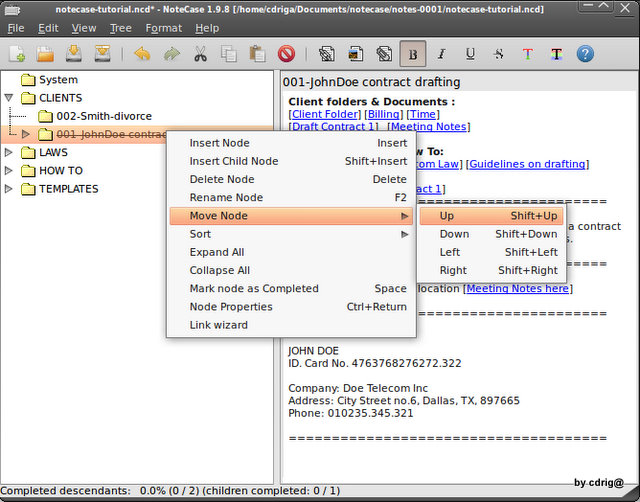Choose Mark node as Completed
Viewport: 640px width, 502px height.
291,289
